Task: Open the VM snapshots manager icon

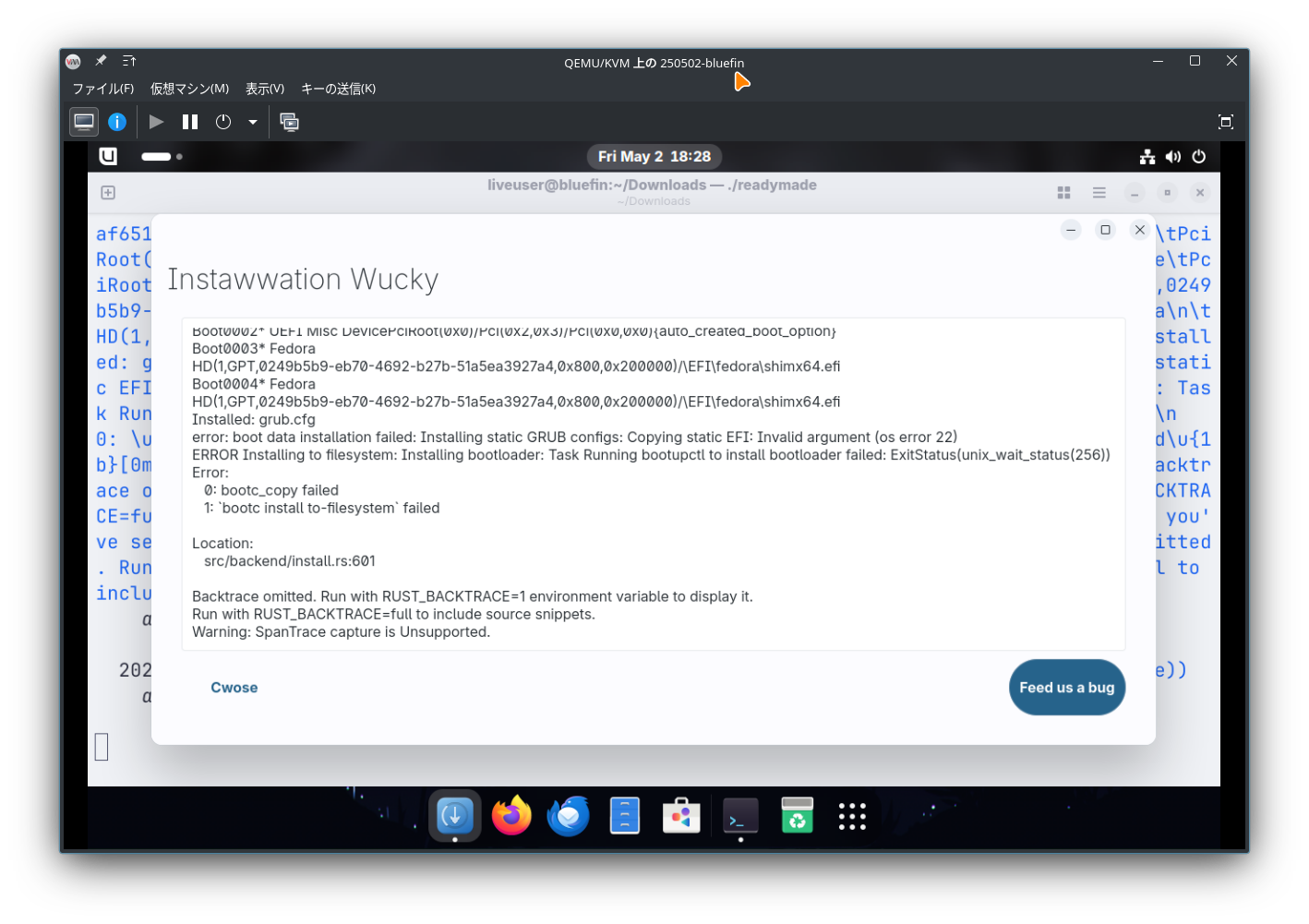Action: (289, 122)
